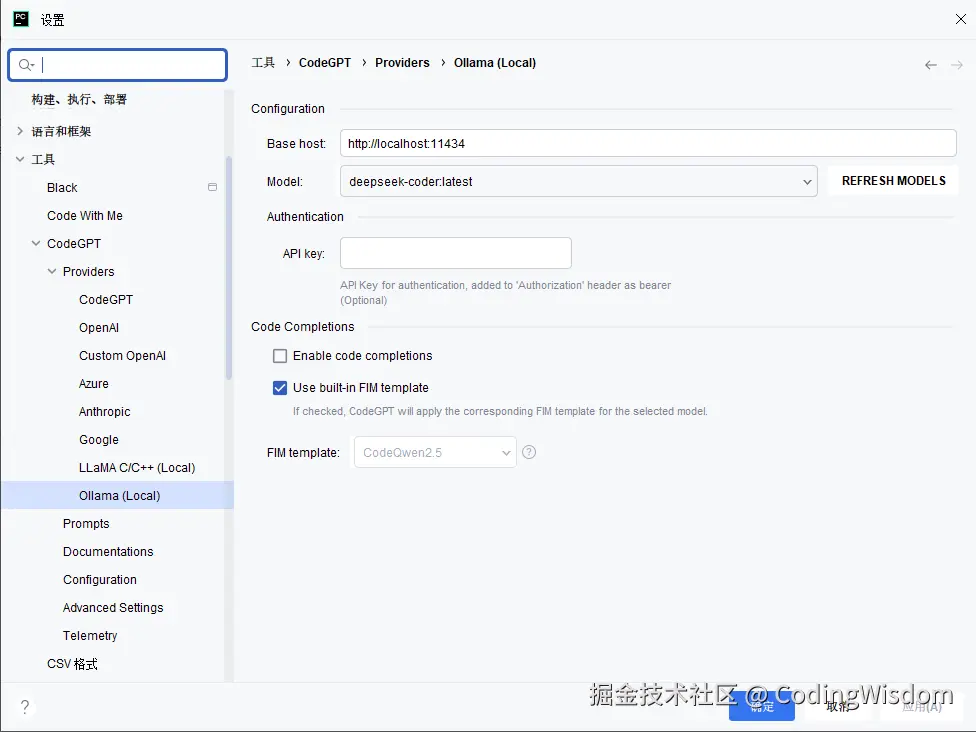Focus the settings search box
This screenshot has width=976, height=732.
pyautogui.click(x=118, y=65)
